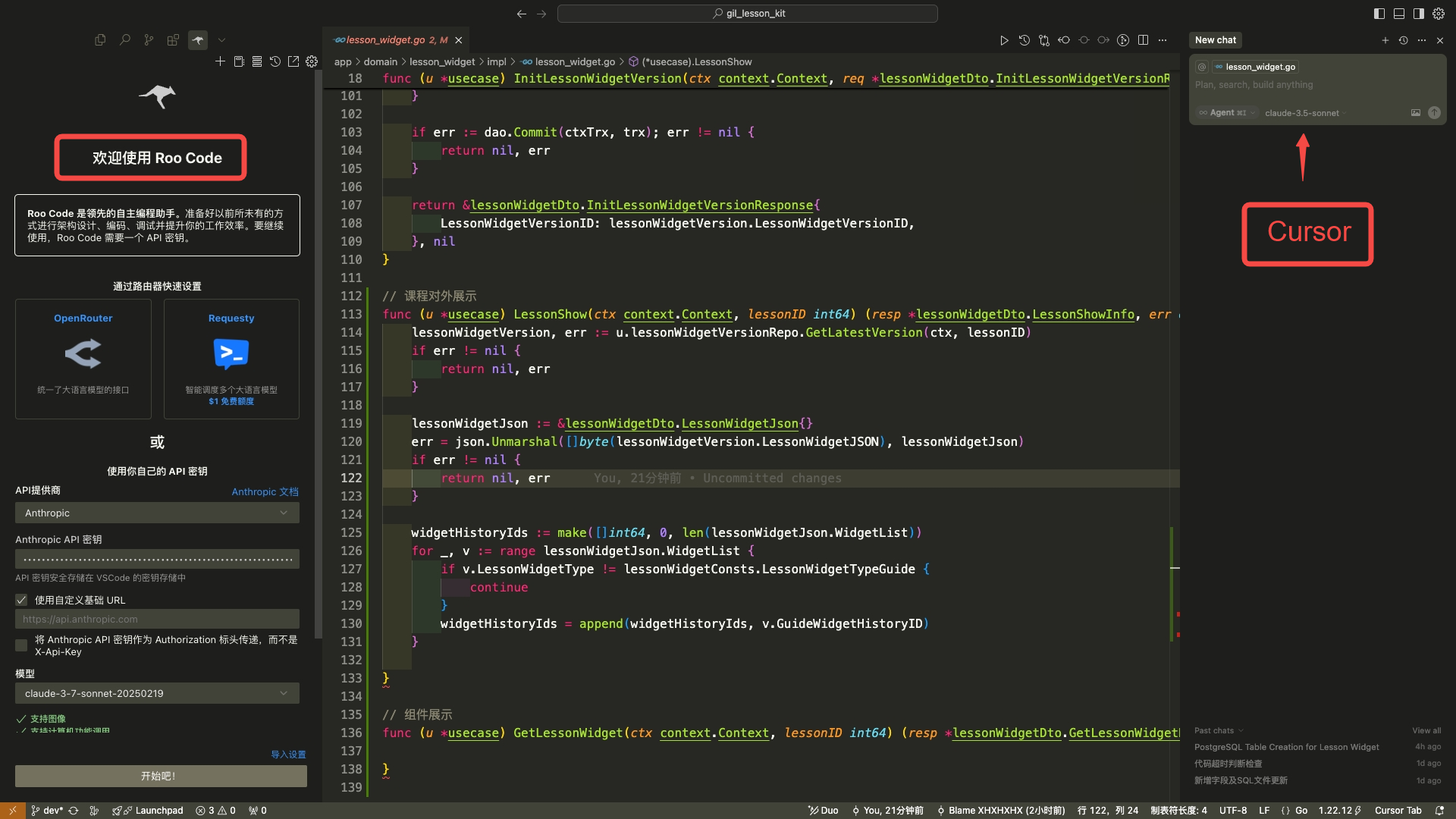Viewport: 1456px width, 819px height.
Task: Open the Search view in the sidebar
Action: click(124, 40)
